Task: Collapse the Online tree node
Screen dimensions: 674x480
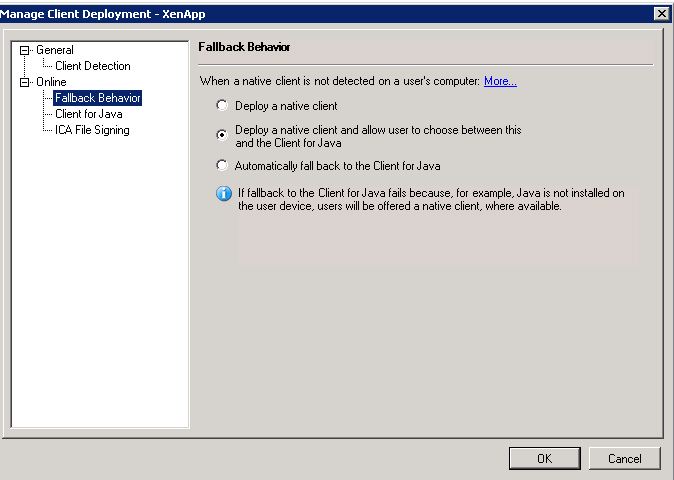Action: pos(25,83)
